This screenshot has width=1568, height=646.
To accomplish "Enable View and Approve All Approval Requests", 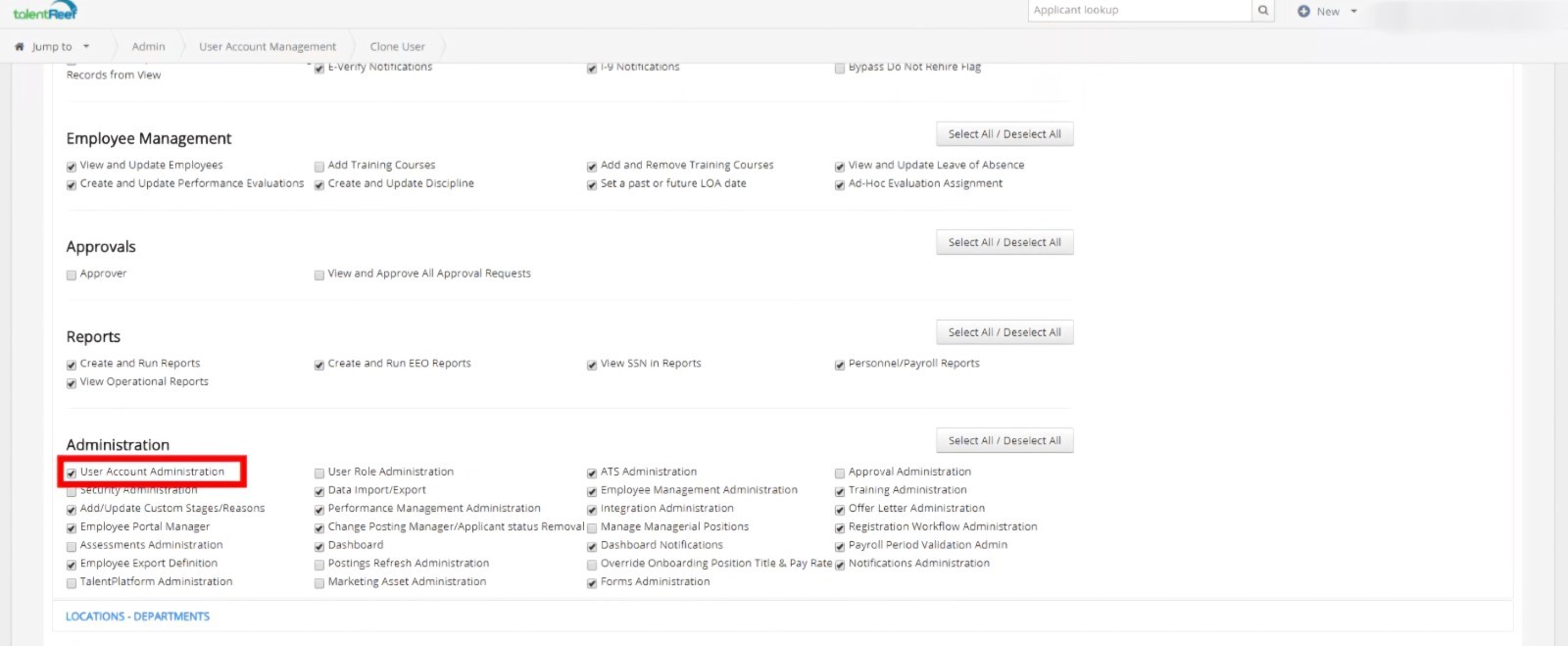I will coord(319,275).
